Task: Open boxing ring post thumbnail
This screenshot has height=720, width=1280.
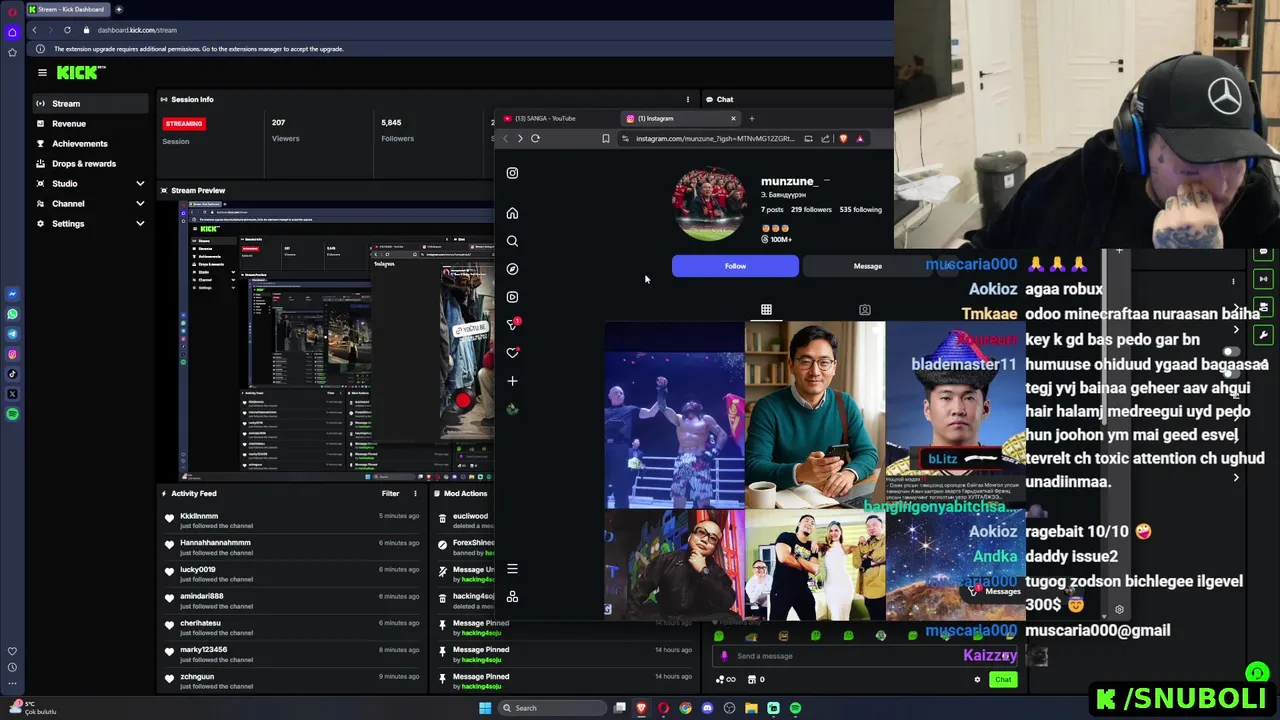Action: pos(674,415)
